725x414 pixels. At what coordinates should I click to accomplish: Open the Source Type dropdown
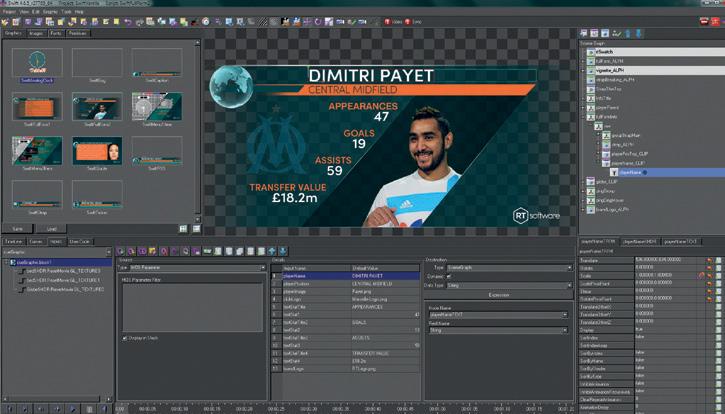click(197, 268)
